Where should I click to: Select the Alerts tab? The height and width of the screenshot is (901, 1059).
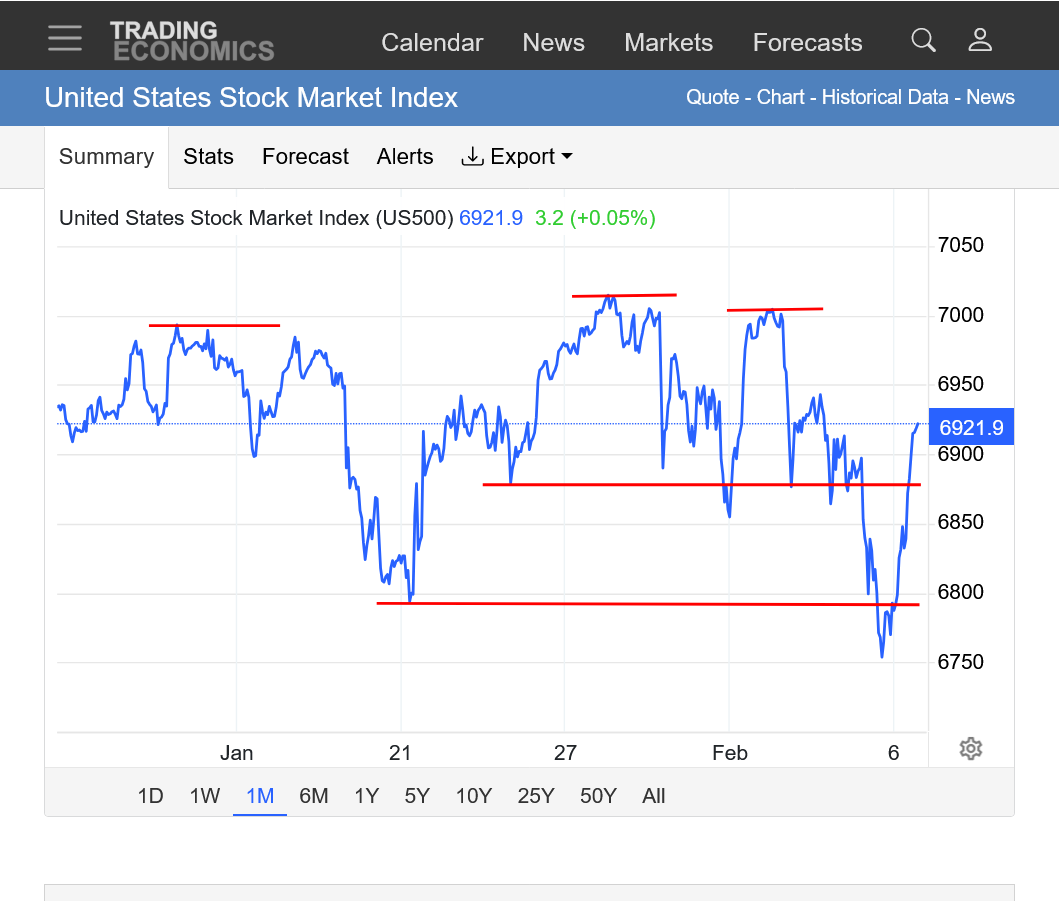pos(405,157)
